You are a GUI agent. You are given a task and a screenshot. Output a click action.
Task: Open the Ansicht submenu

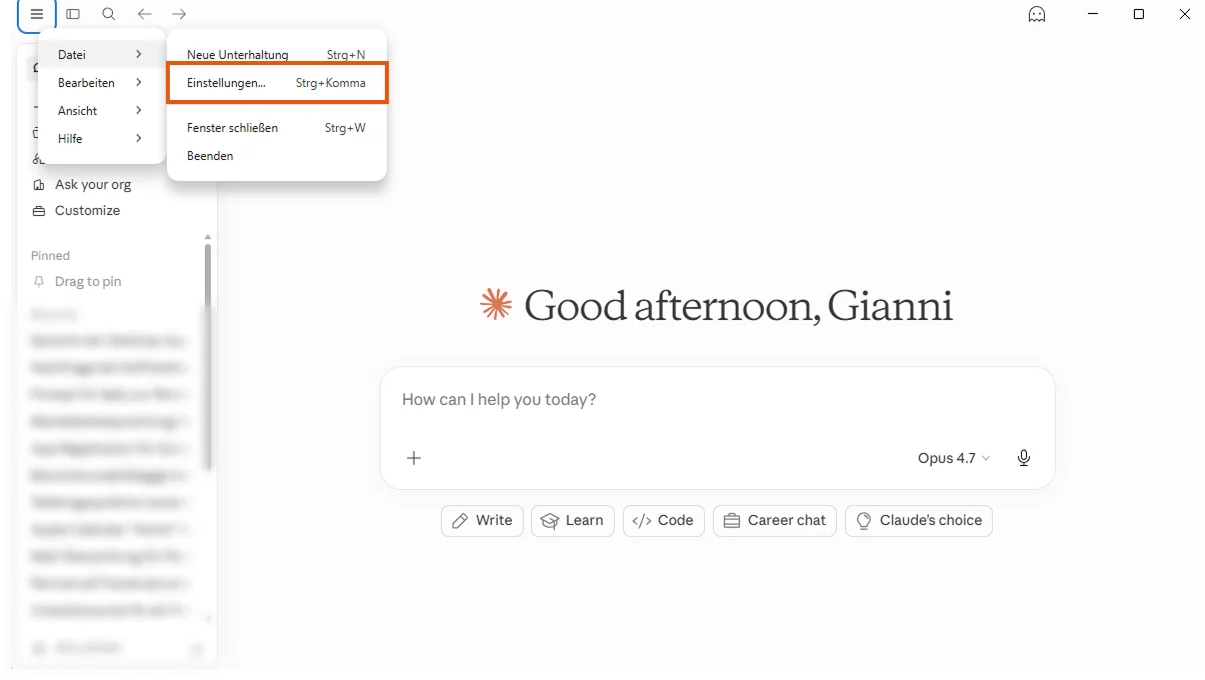101,111
